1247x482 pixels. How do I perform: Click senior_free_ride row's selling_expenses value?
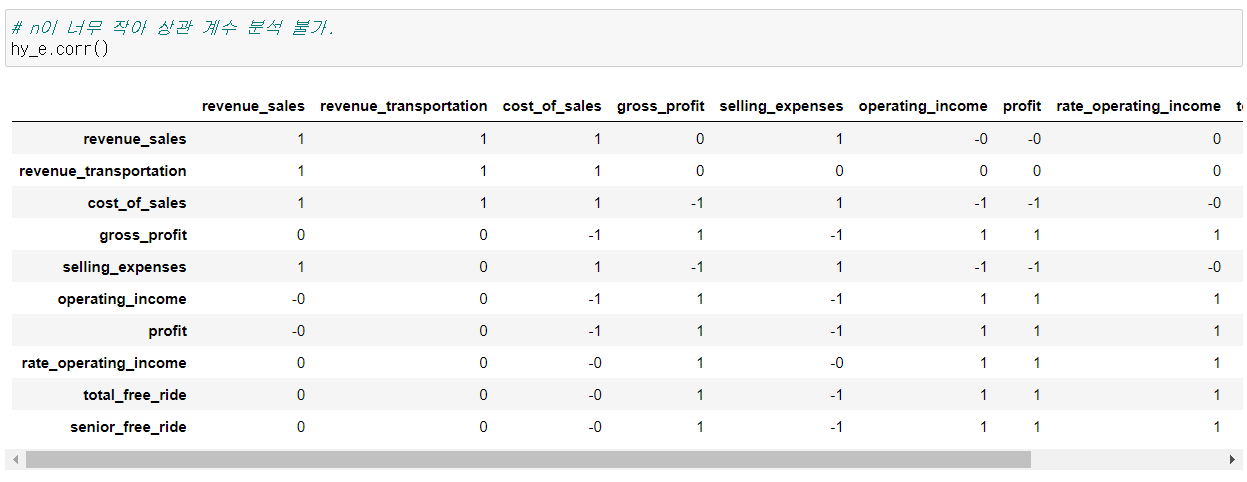tap(836, 427)
